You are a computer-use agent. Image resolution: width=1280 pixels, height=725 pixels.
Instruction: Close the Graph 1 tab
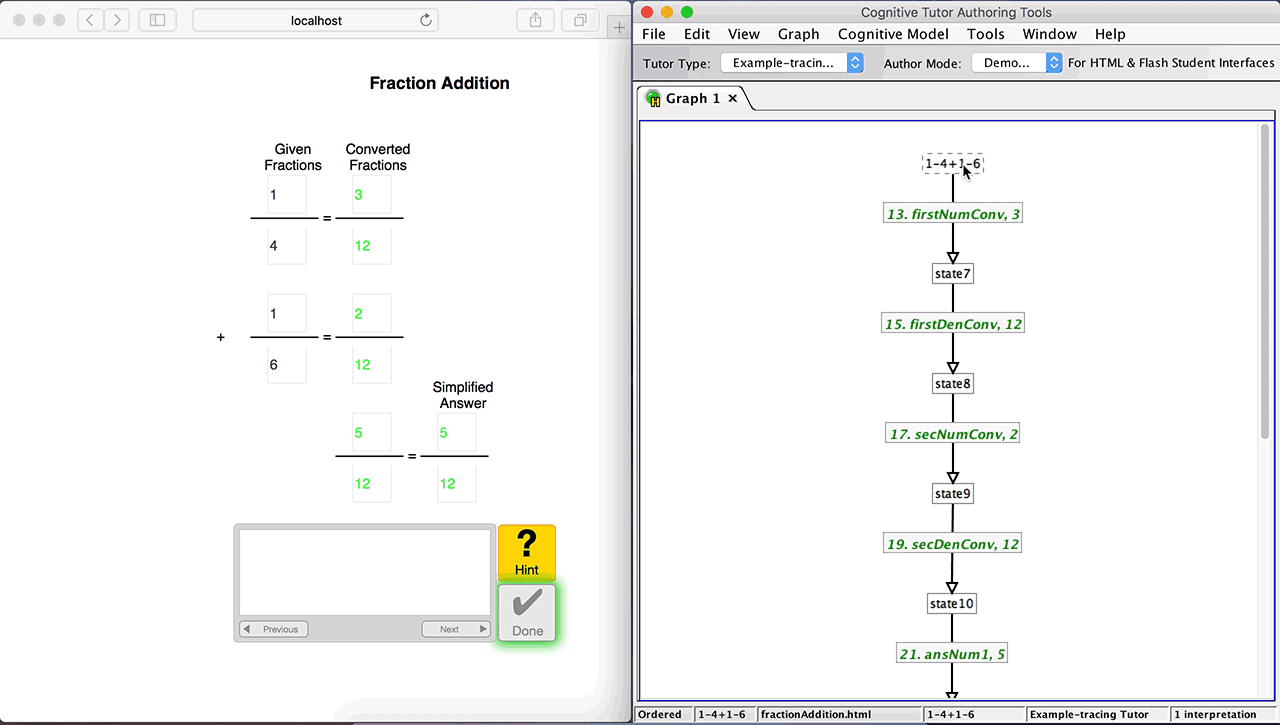coord(732,98)
